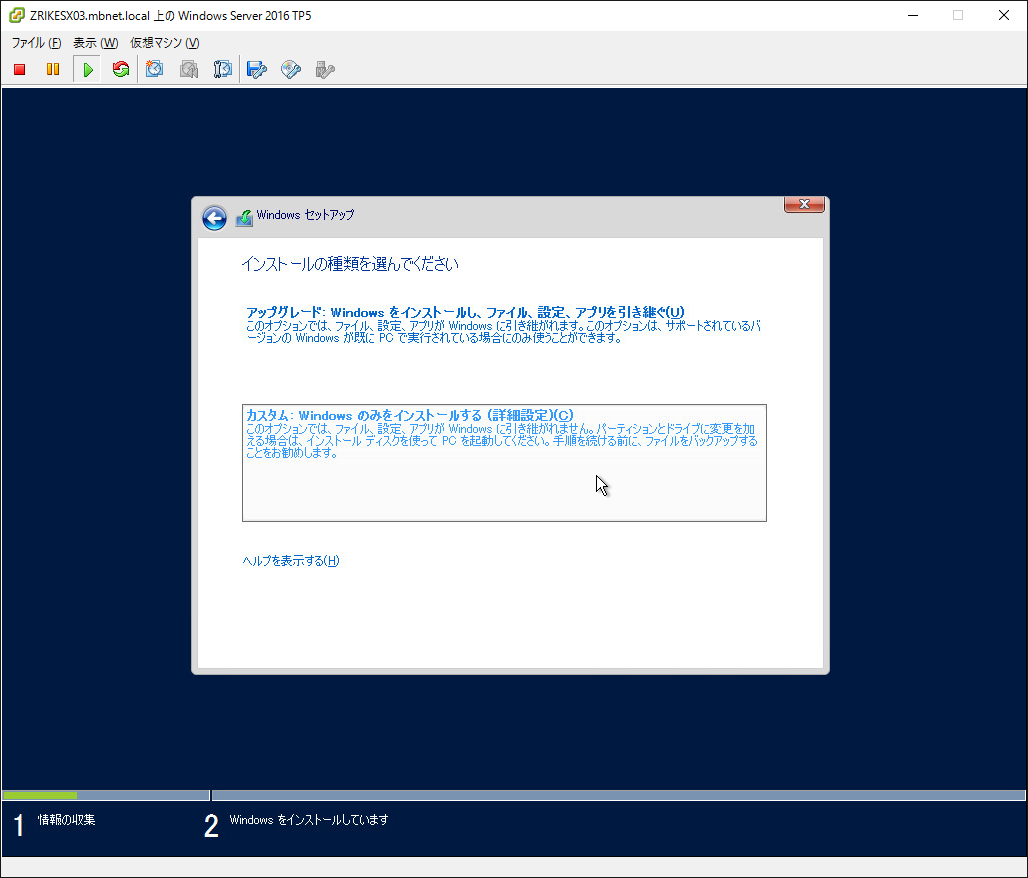The width and height of the screenshot is (1028, 878).
Task: Click the green setup progress bar
Action: (x=40, y=795)
